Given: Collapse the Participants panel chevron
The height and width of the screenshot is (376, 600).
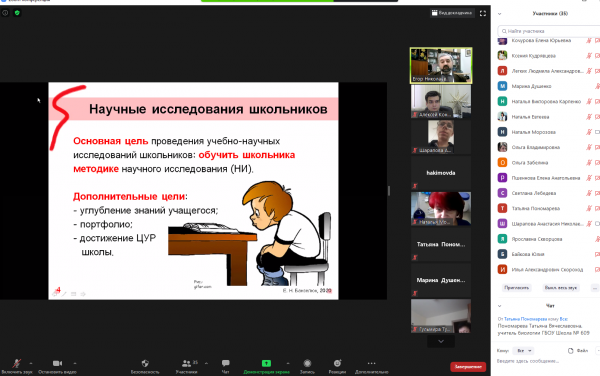Looking at the screenshot, I should [499, 14].
